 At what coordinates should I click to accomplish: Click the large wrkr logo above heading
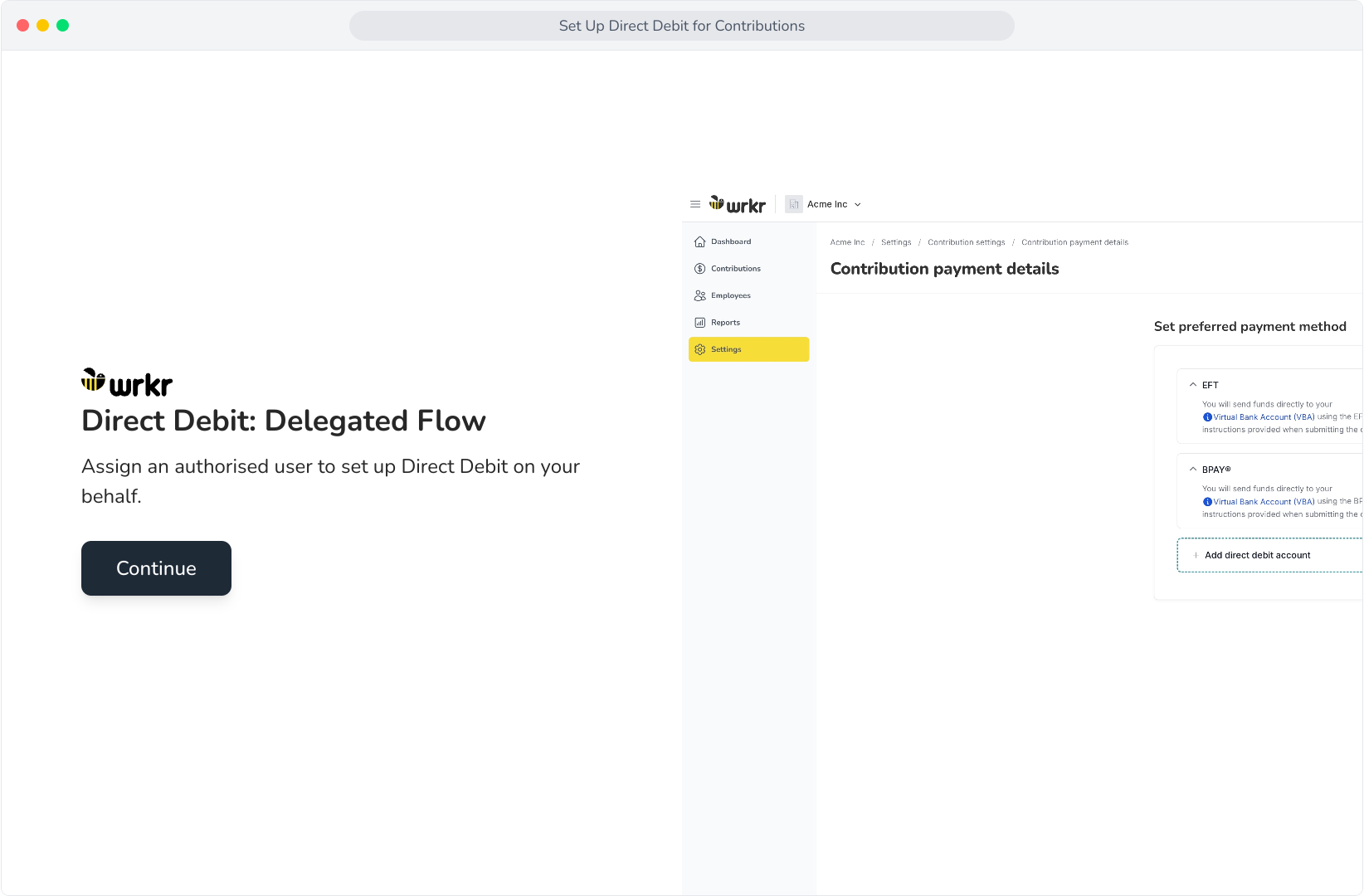point(127,383)
